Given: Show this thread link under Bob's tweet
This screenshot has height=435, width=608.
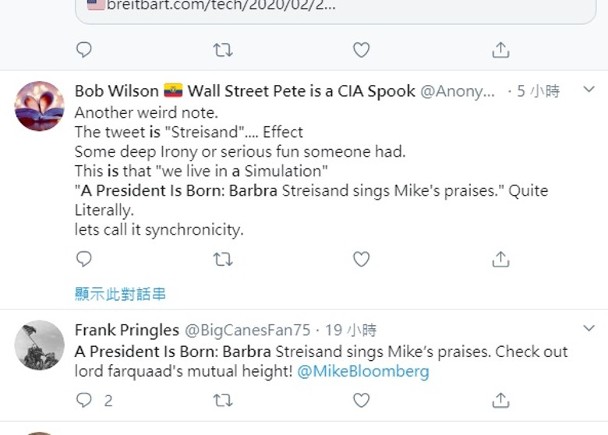Looking at the screenshot, I should tap(120, 293).
